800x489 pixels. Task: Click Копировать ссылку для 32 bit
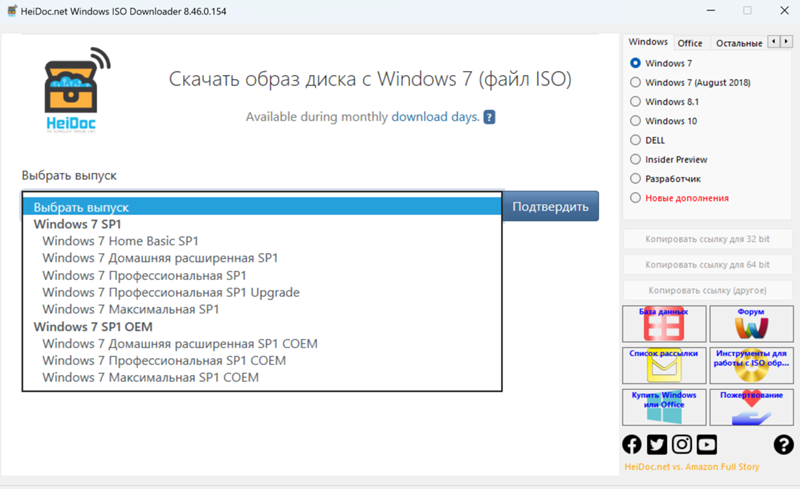pos(707,239)
